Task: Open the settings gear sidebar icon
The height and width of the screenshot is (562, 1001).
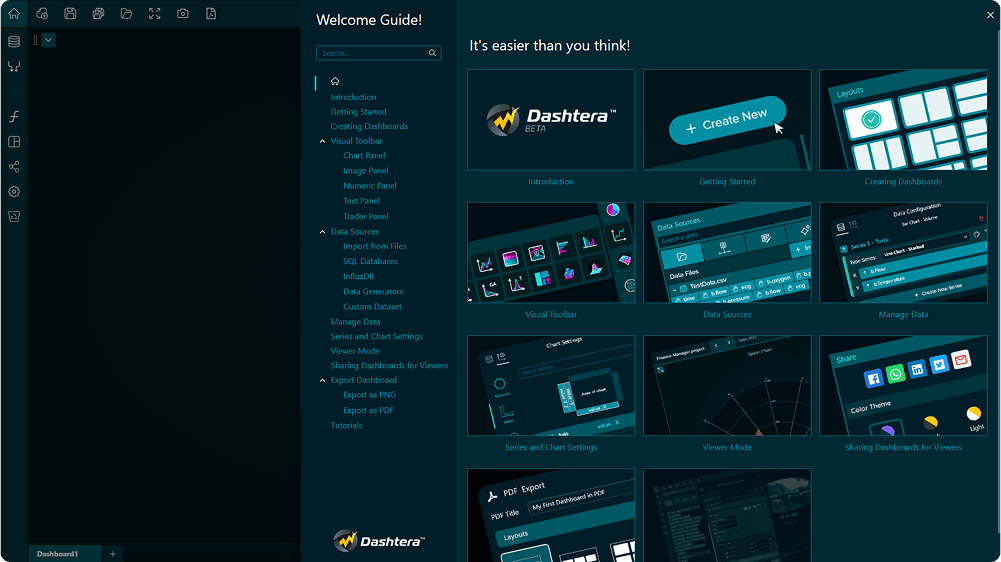Action: [14, 192]
